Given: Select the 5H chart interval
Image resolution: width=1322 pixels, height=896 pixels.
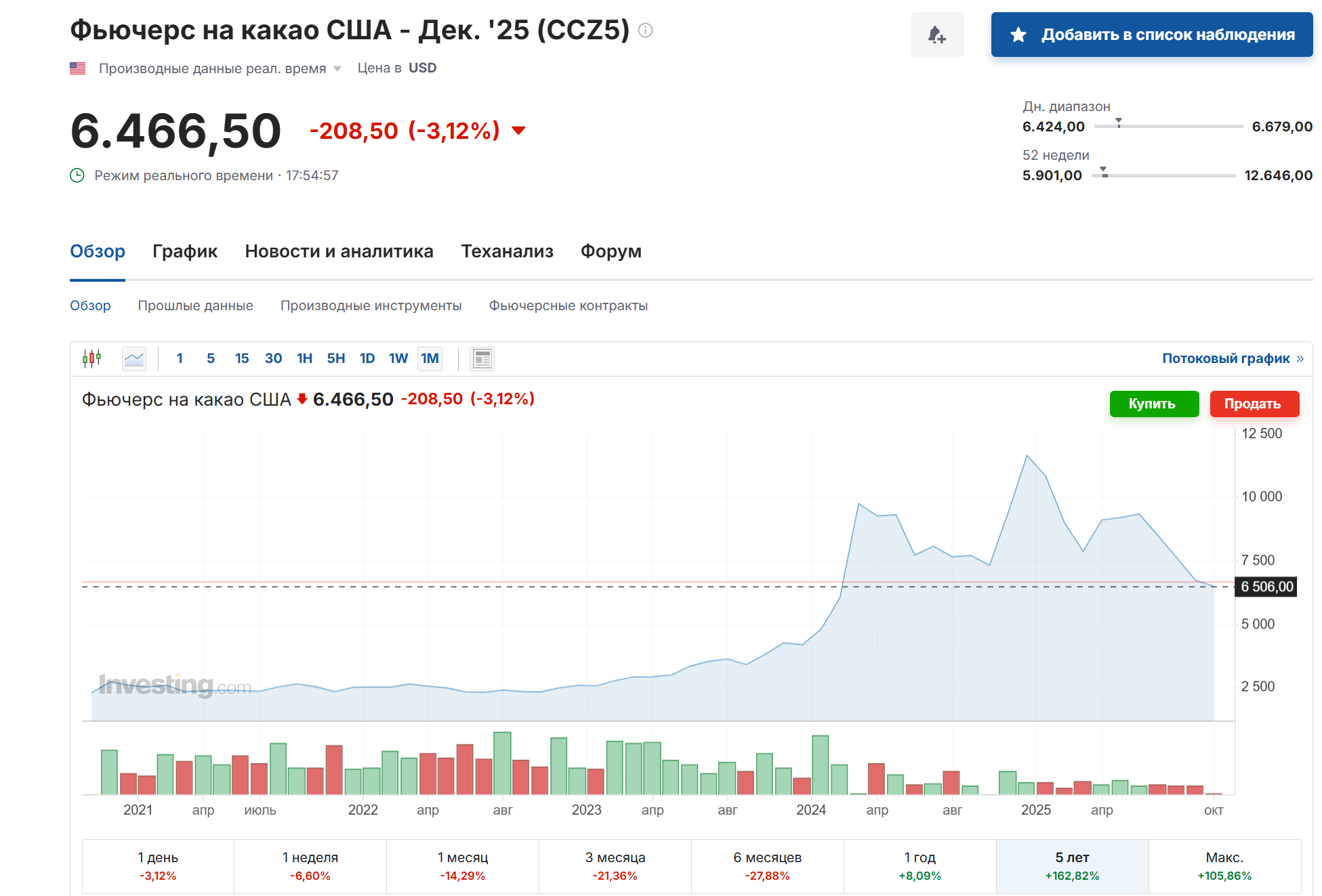Looking at the screenshot, I should coord(335,358).
